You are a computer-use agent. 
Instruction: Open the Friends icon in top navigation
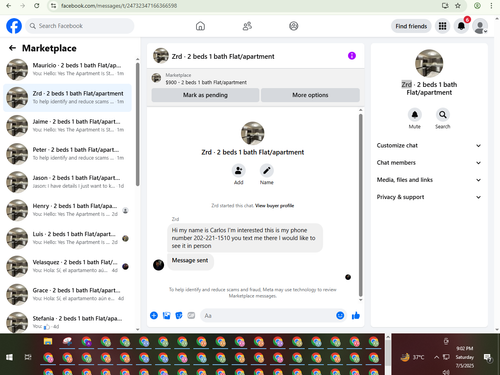247,26
